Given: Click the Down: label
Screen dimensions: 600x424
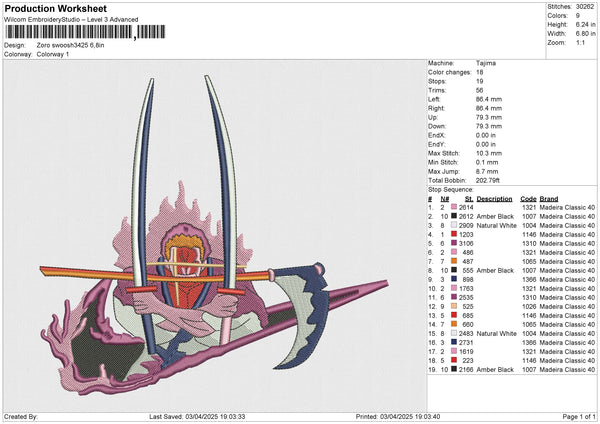Looking at the screenshot, I should 437,126.
